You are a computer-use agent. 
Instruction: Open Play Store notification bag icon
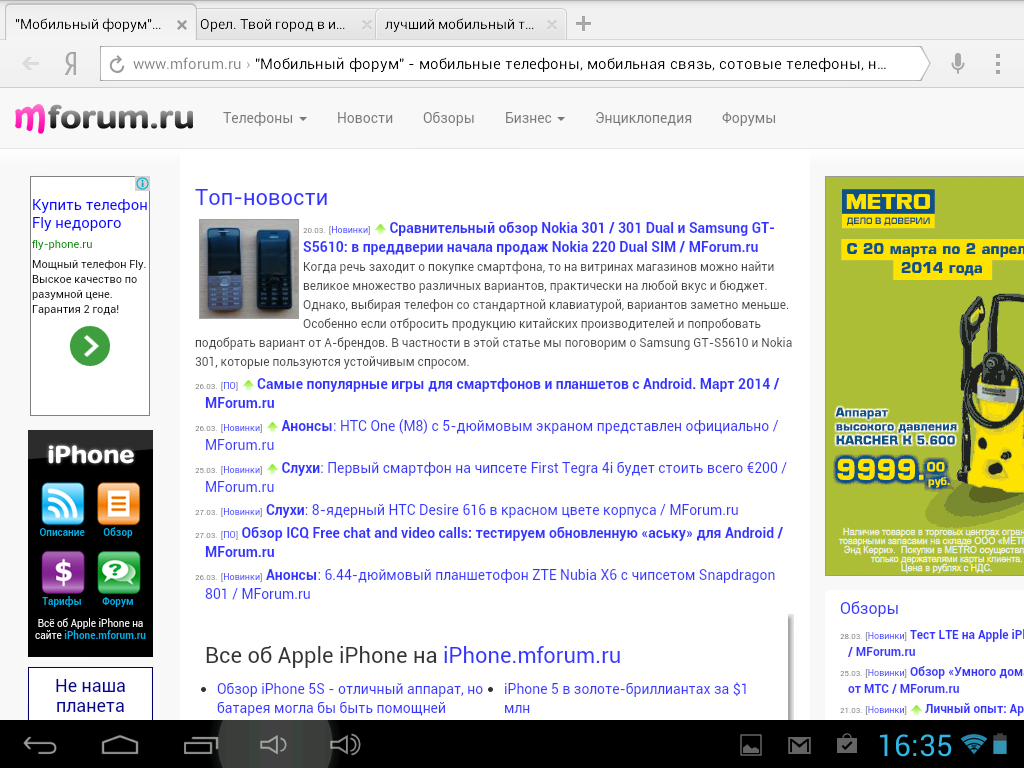(x=847, y=744)
